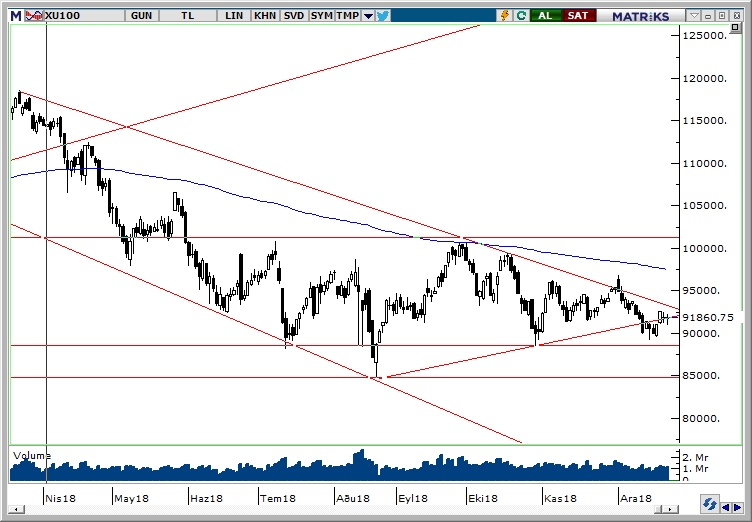Click the blue swap arrows icon

[x=709, y=505]
